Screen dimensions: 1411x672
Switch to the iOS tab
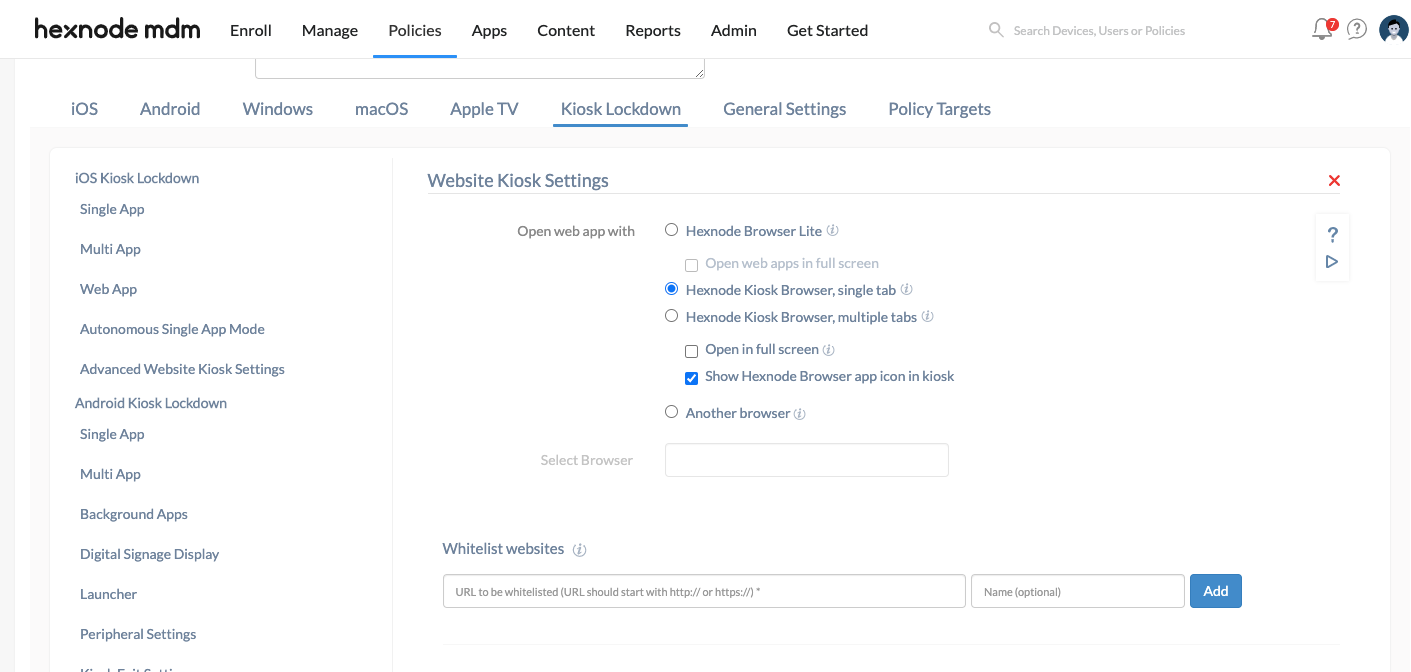(85, 109)
